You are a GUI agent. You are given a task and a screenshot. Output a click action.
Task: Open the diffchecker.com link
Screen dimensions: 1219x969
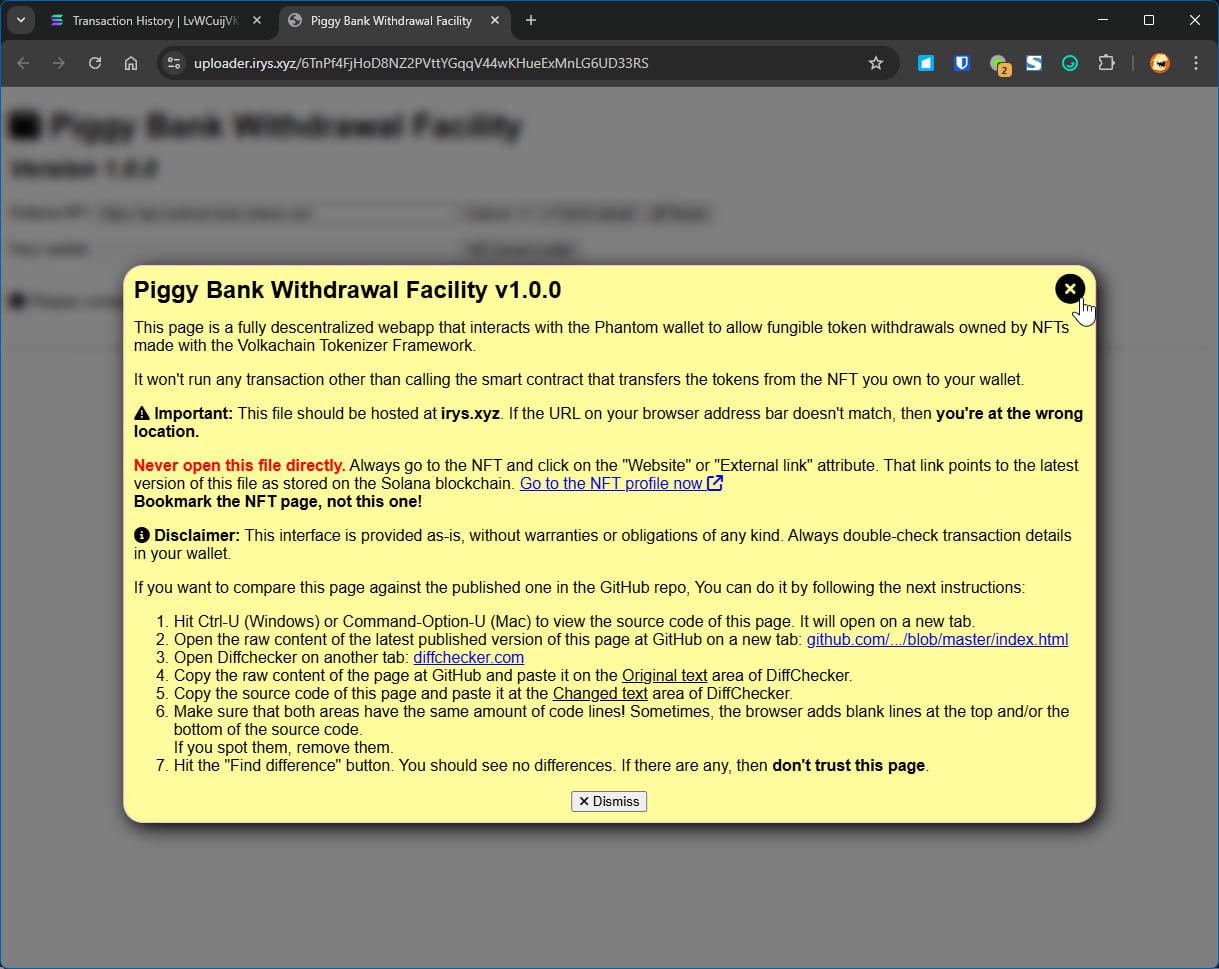coord(469,657)
